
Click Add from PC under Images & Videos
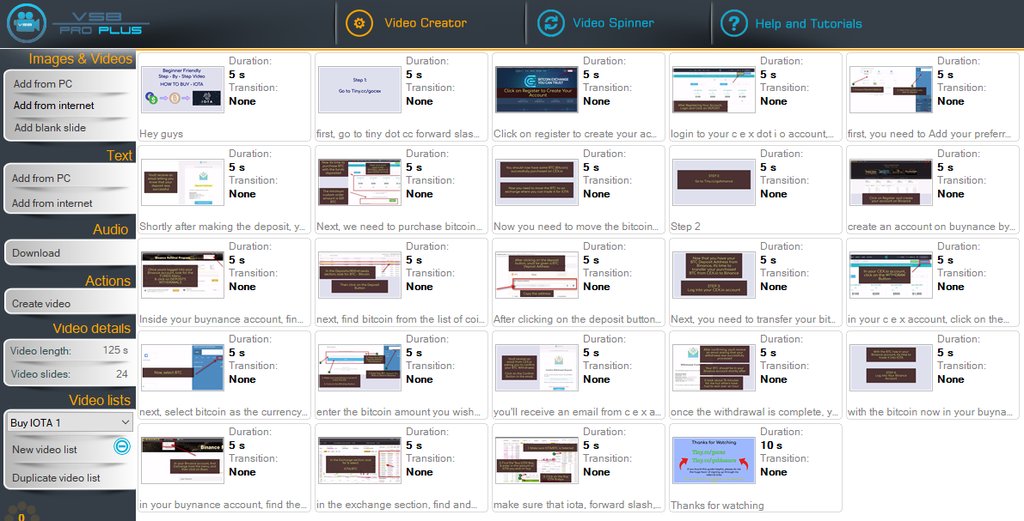(43, 84)
